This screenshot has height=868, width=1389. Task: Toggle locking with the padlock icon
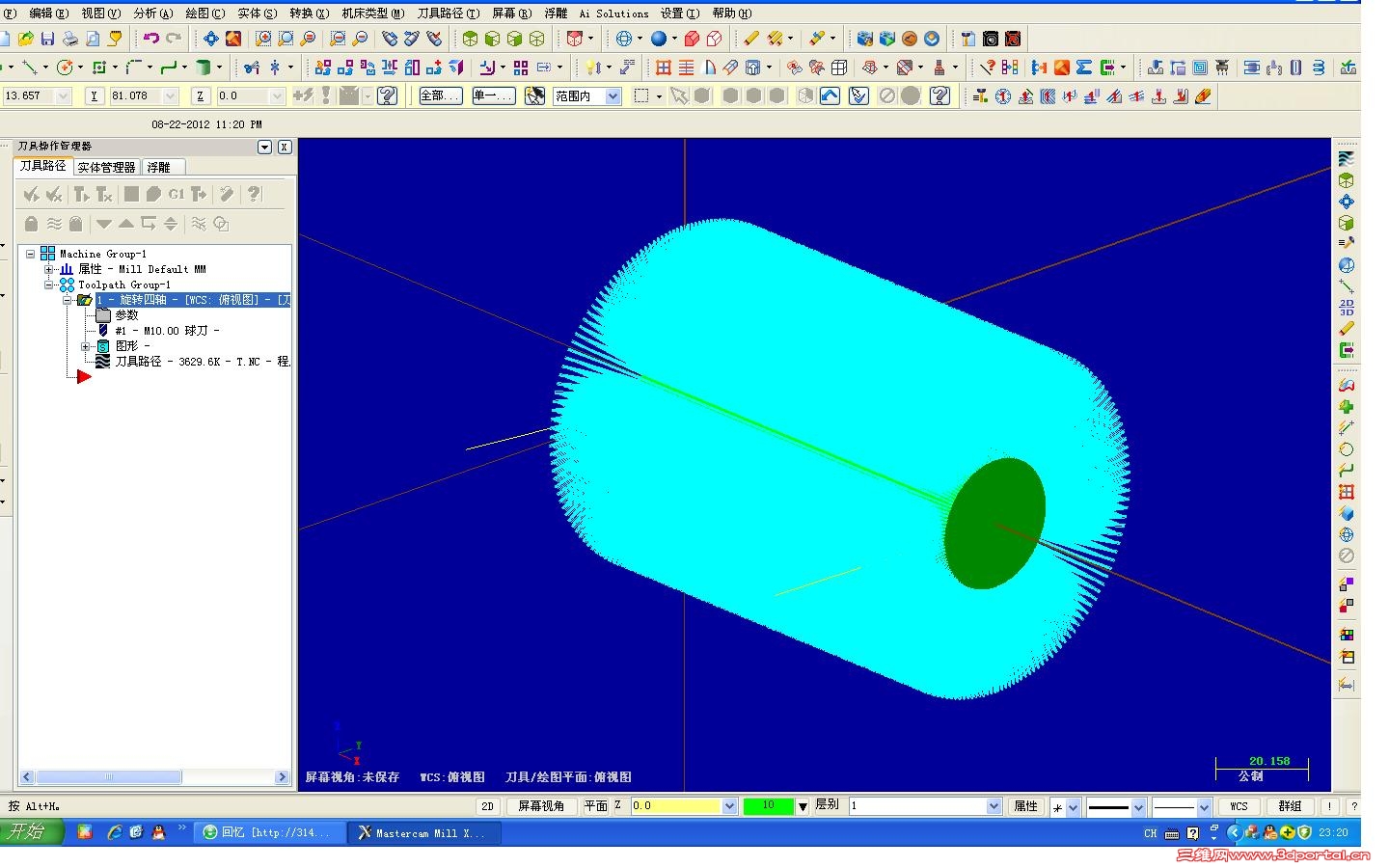[x=31, y=224]
